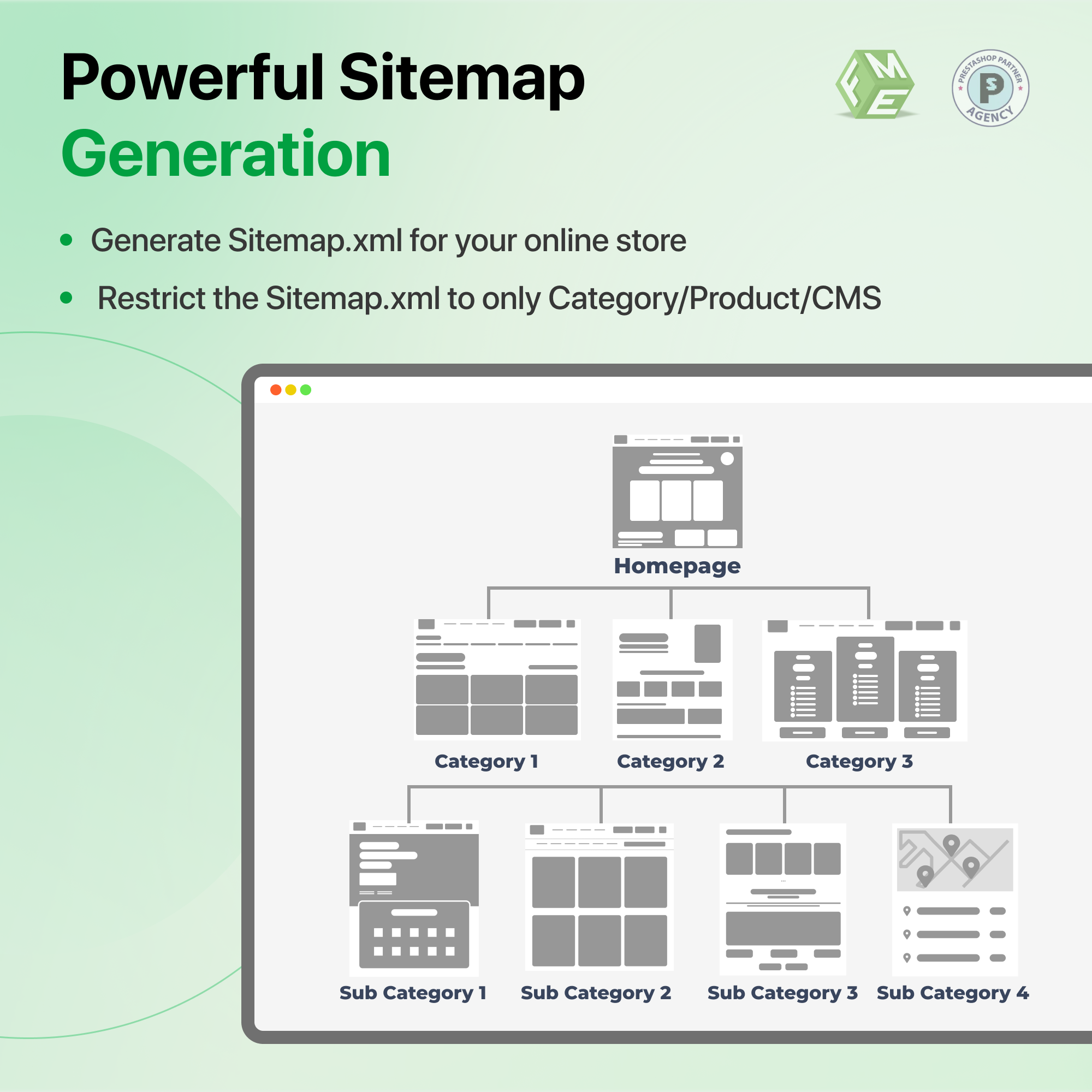Open the Sub Category 1 wireframe thumbnail

point(414,898)
